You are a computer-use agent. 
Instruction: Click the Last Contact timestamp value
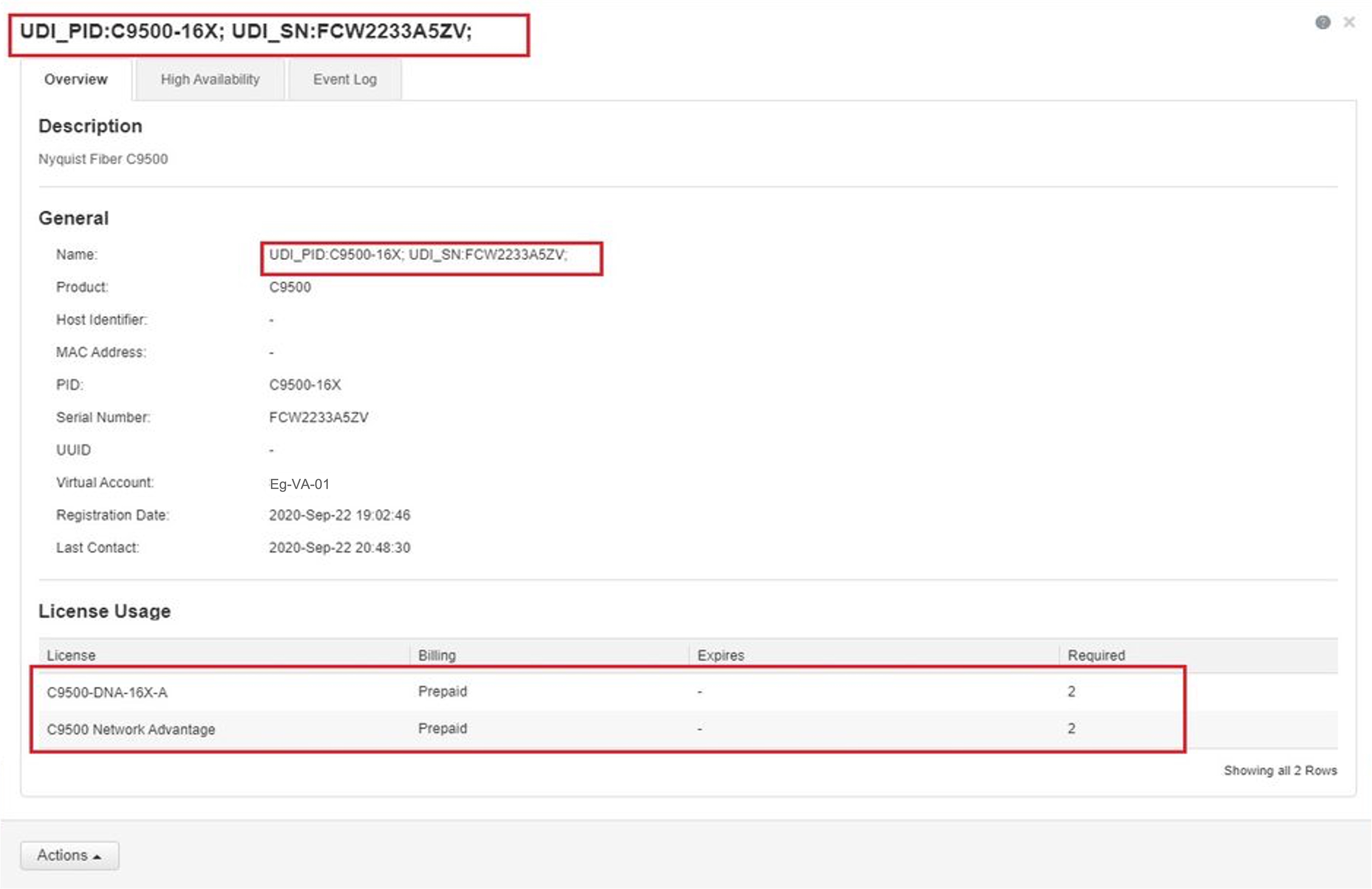[339, 548]
